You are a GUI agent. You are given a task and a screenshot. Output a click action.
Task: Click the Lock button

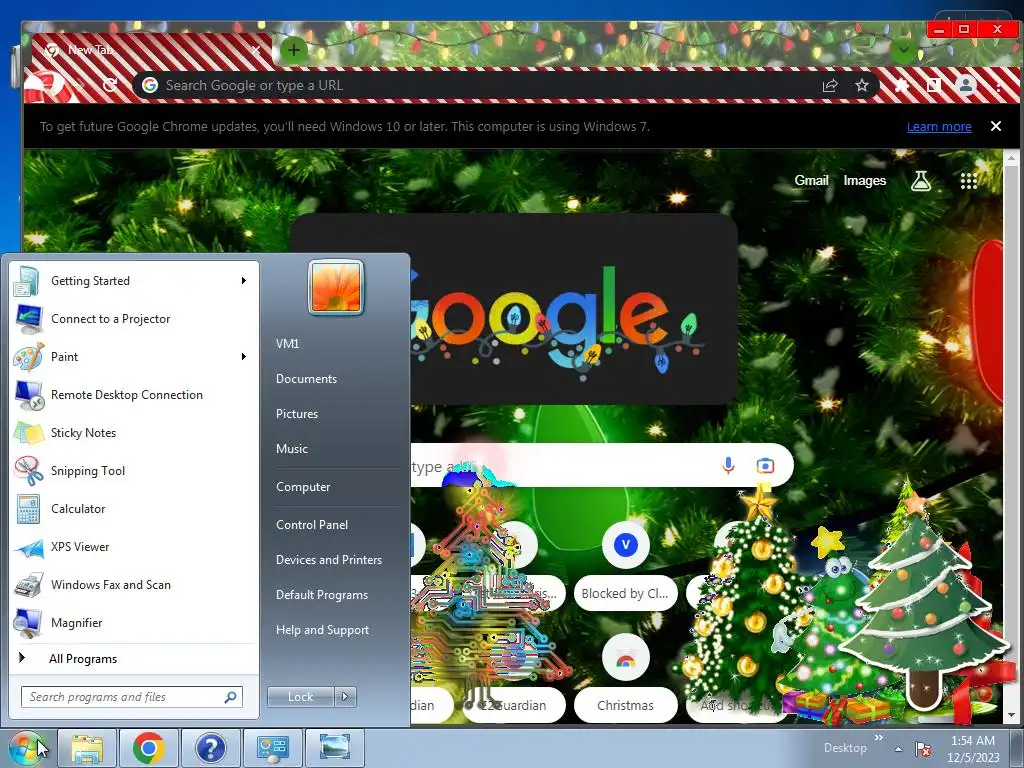coord(300,697)
